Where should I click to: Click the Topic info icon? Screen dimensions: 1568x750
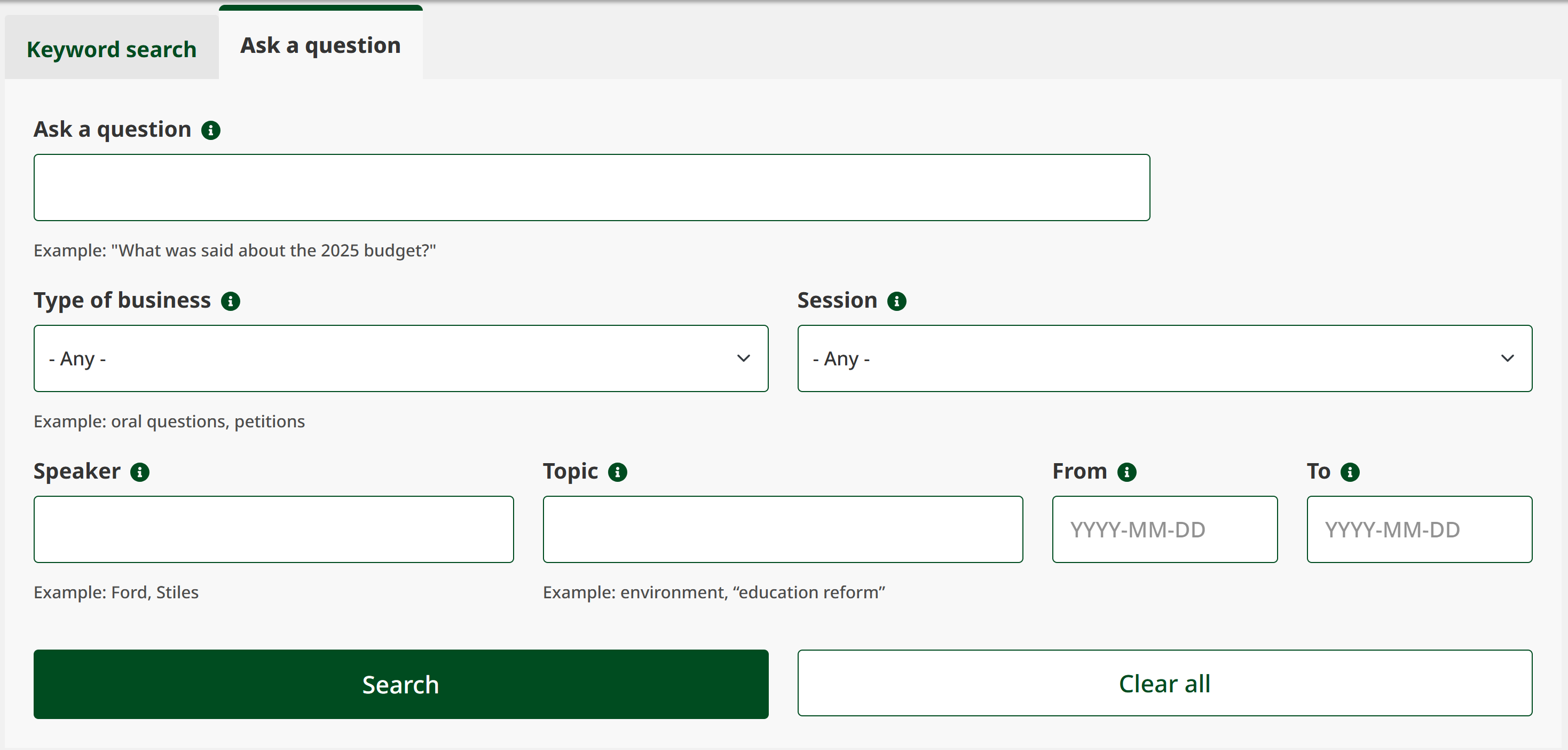pyautogui.click(x=617, y=472)
